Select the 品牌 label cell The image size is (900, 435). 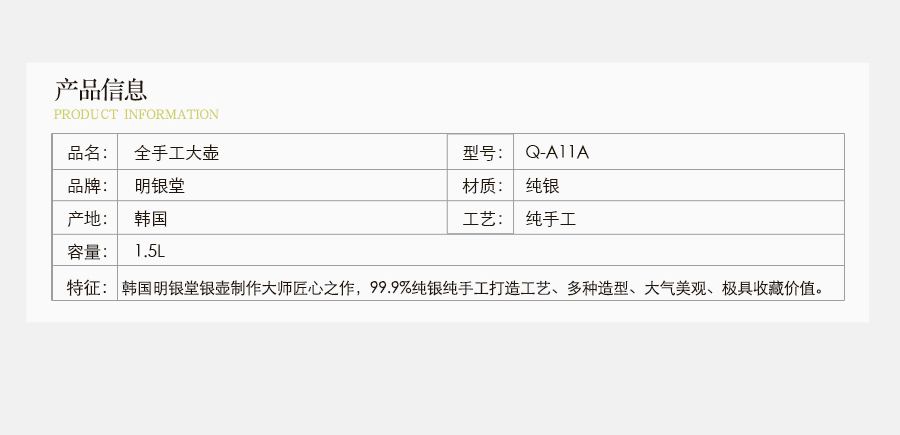pyautogui.click(x=86, y=185)
